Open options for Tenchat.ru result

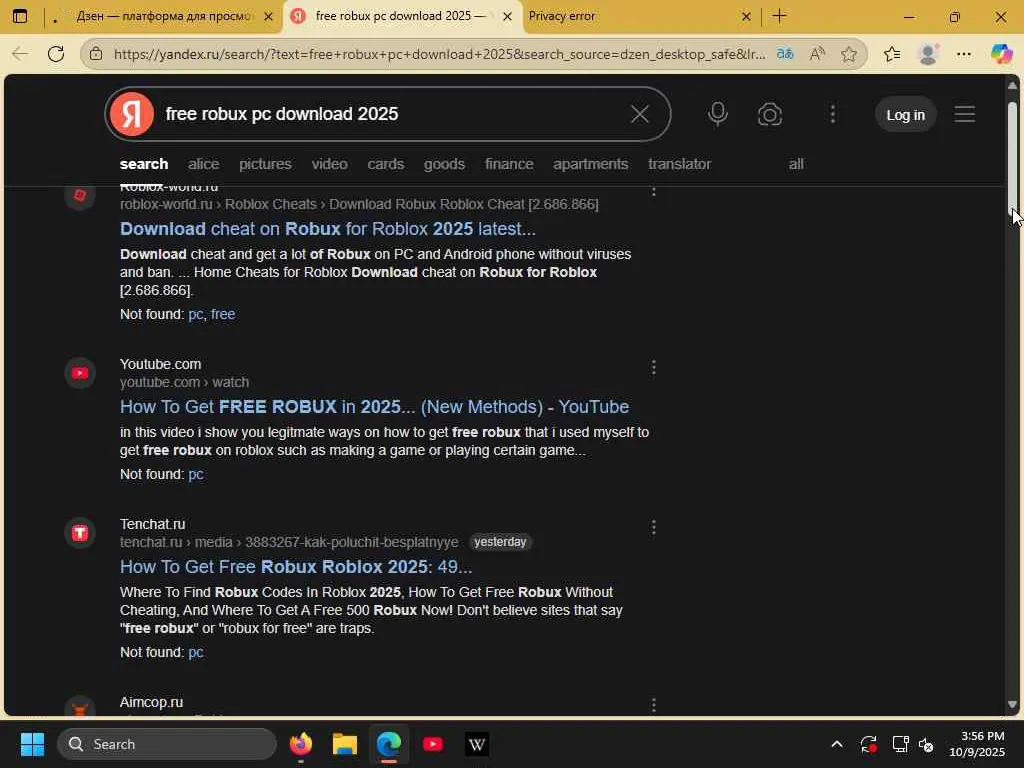654,528
